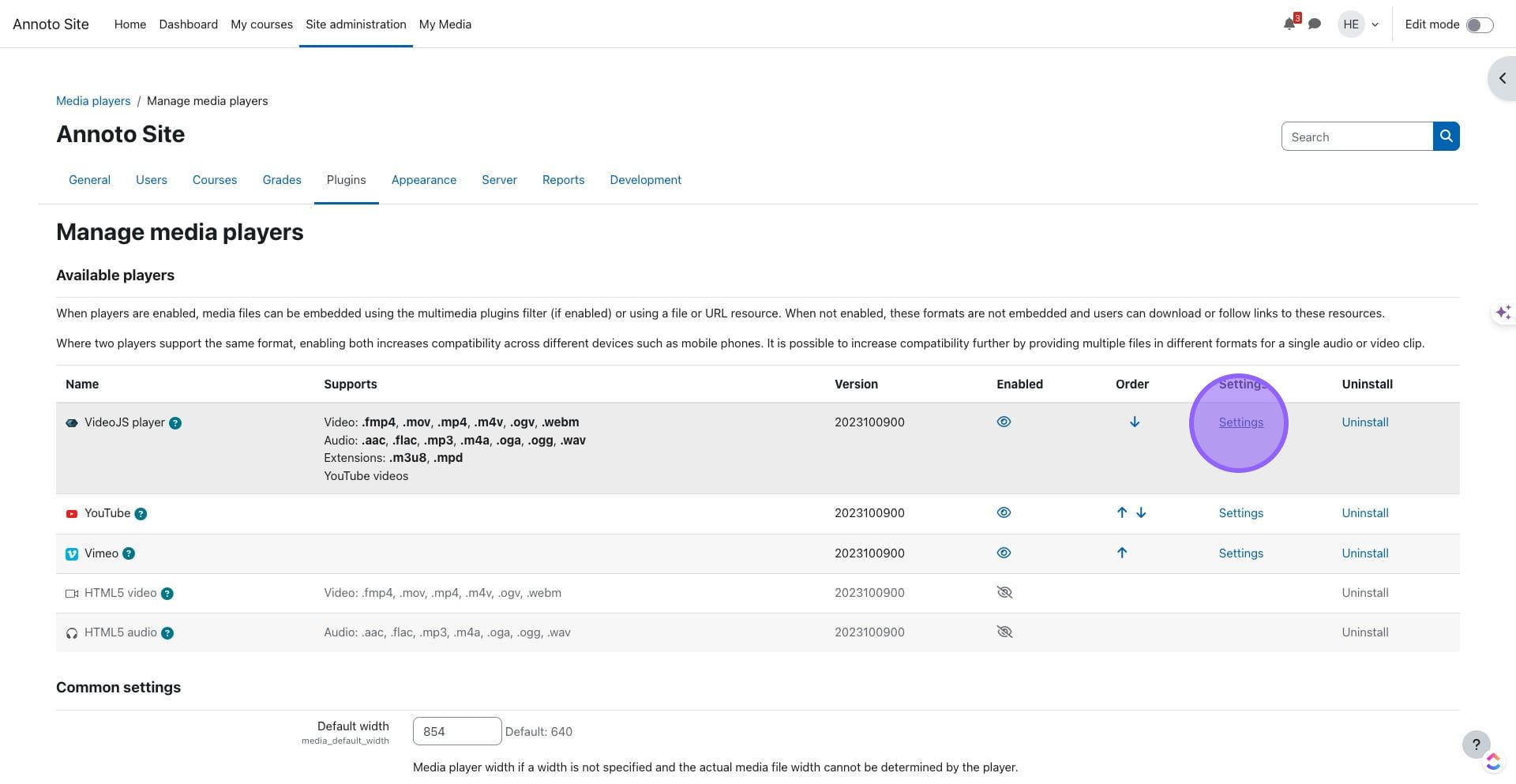Open Settings link for Vimeo
Viewport: 1516px width, 784px height.
[x=1240, y=553]
